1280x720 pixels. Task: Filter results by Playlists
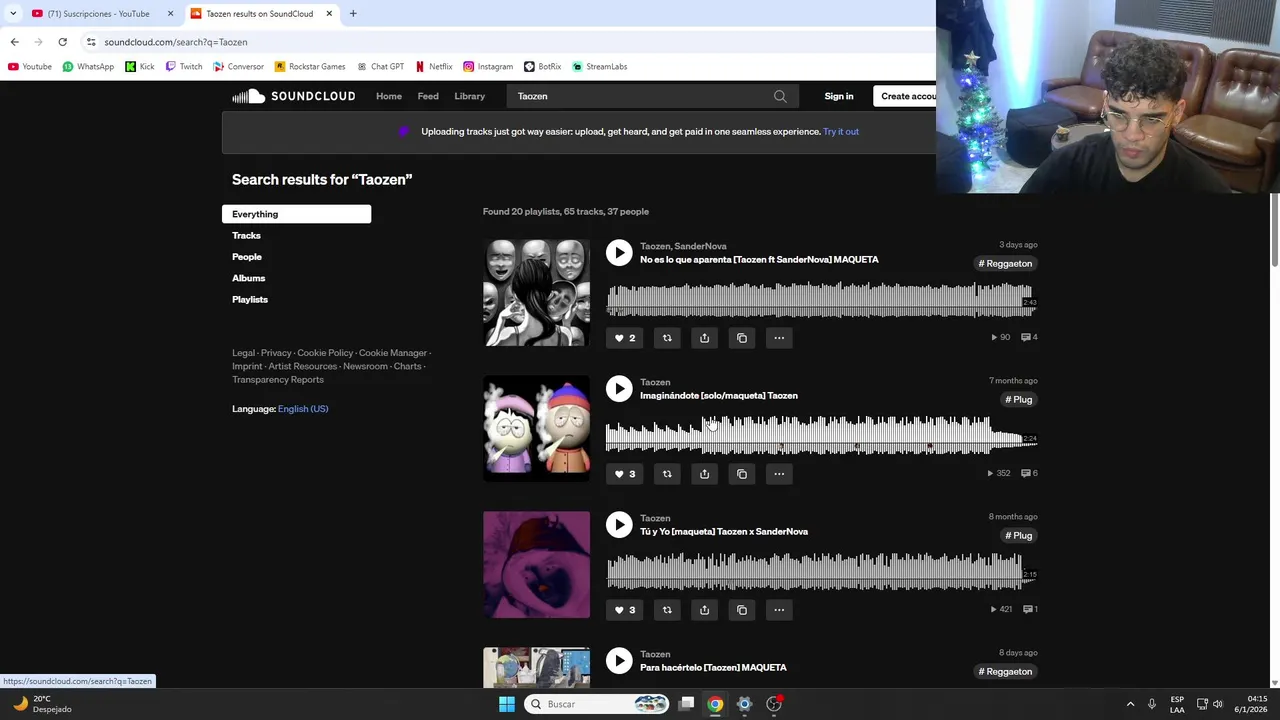pyautogui.click(x=250, y=300)
